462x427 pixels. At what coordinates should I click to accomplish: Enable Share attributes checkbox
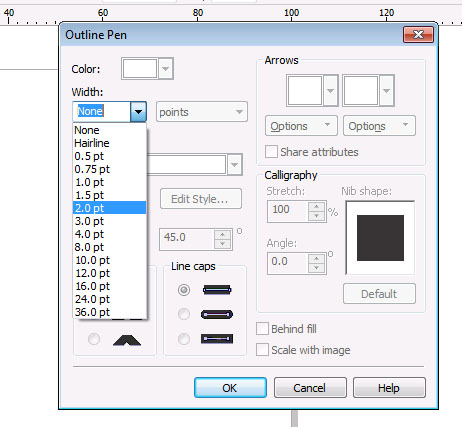pos(271,152)
